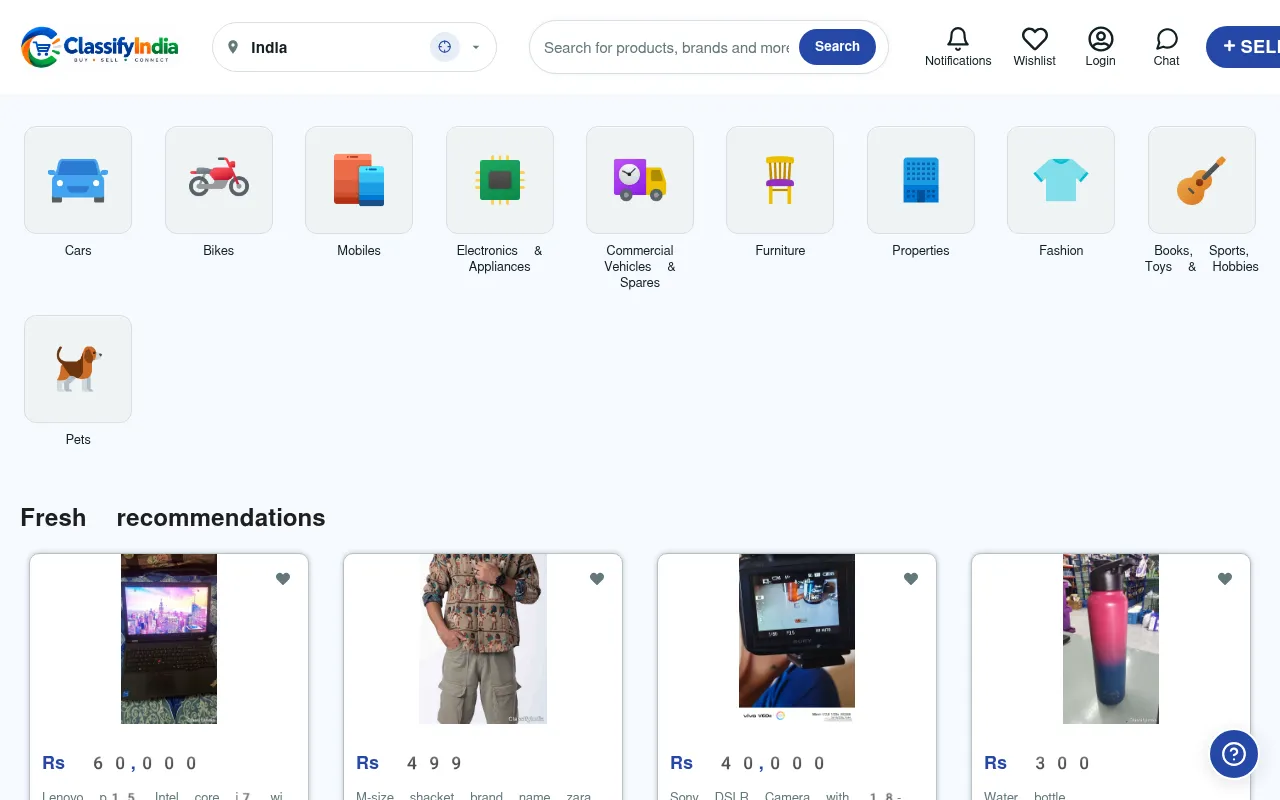Click the Sell button

pyautogui.click(x=1243, y=47)
